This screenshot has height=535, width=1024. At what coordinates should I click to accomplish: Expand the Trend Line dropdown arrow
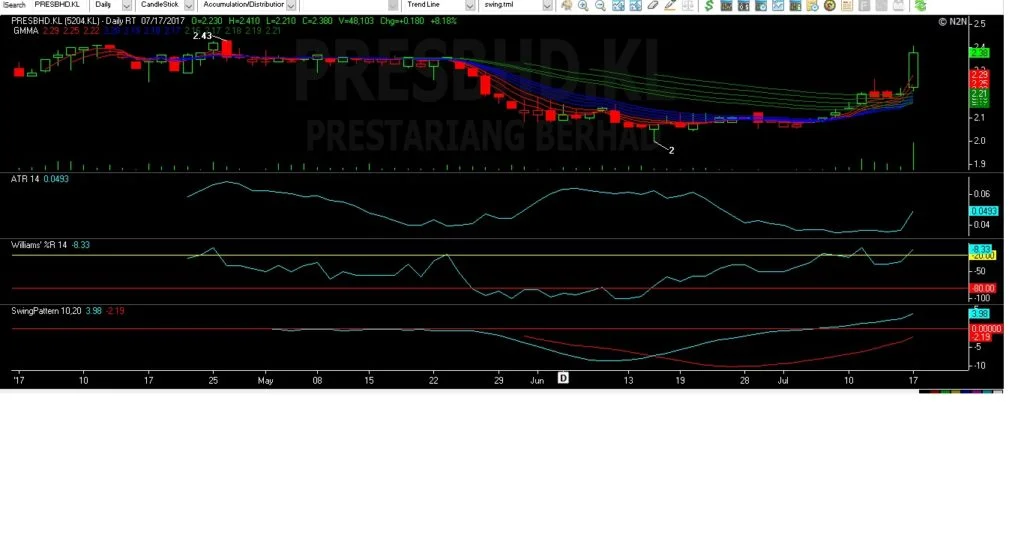click(x=470, y=5)
